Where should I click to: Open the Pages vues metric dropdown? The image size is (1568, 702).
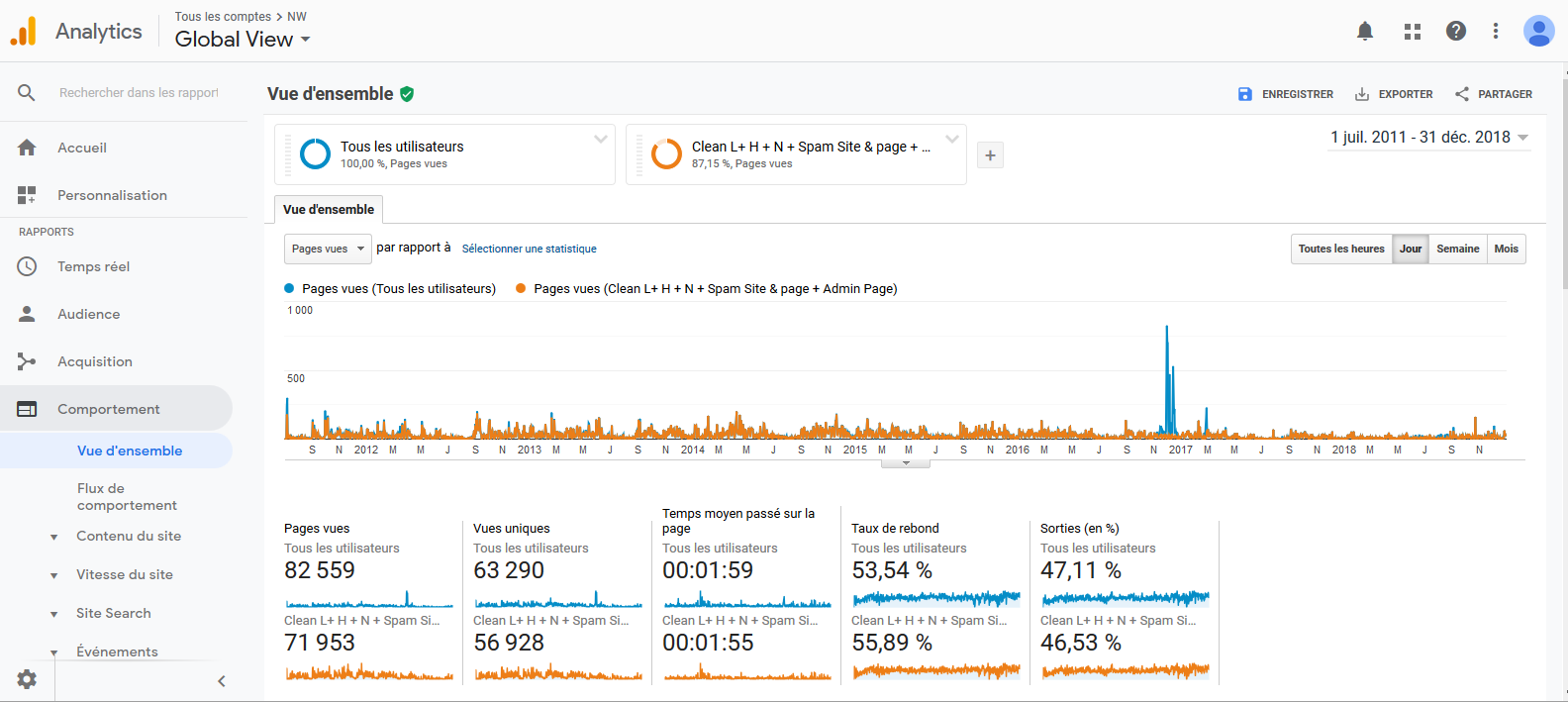pos(328,249)
